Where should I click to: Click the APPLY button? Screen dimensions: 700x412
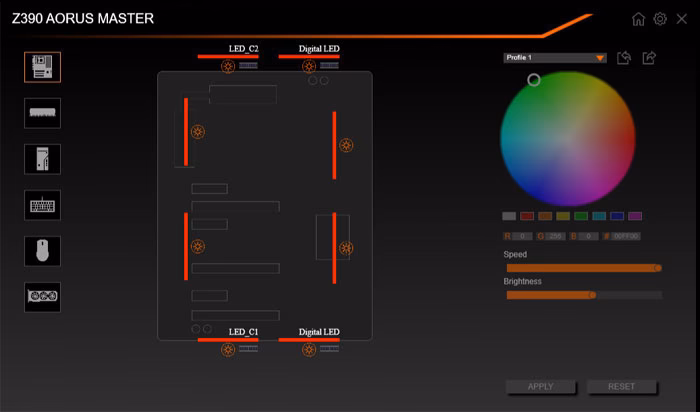point(541,387)
